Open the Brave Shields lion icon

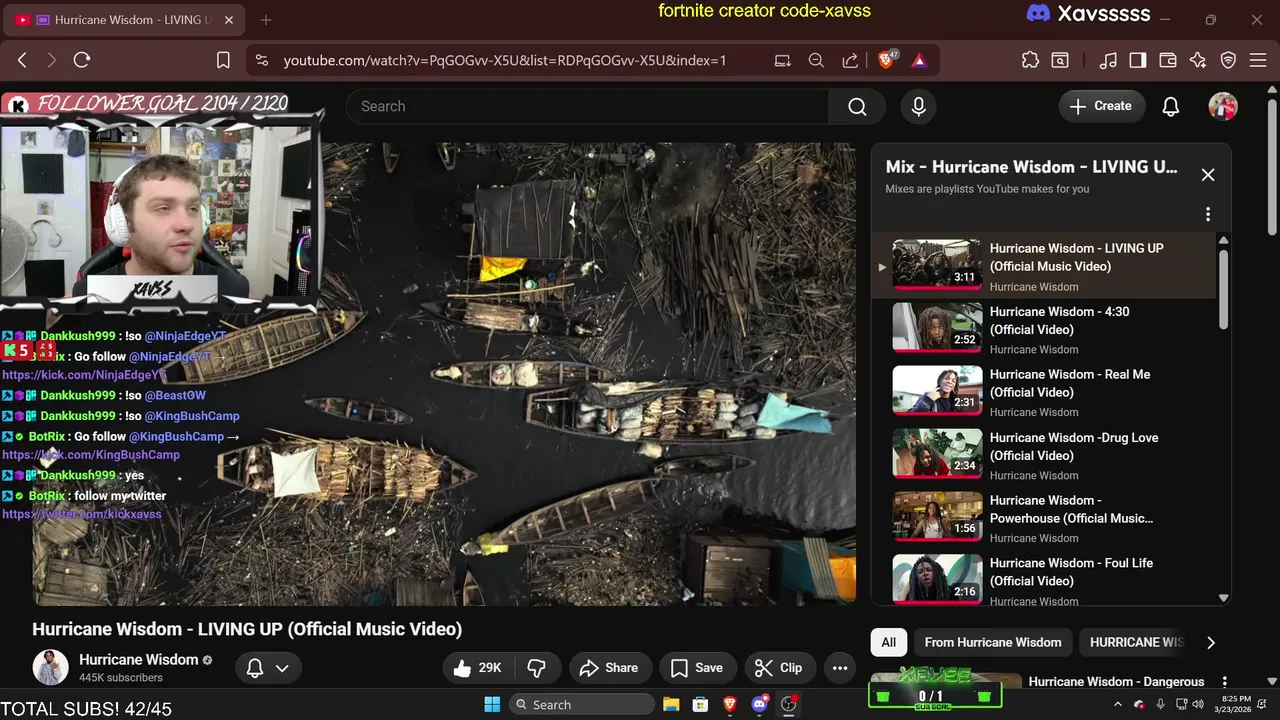pyautogui.click(x=886, y=60)
